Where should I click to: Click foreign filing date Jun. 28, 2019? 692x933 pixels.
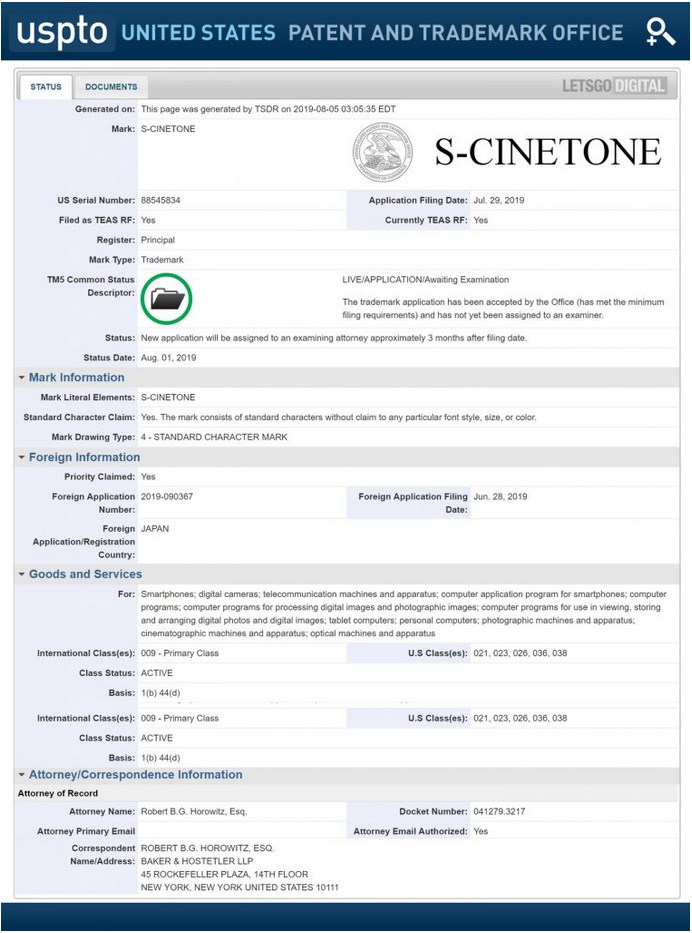tap(500, 496)
